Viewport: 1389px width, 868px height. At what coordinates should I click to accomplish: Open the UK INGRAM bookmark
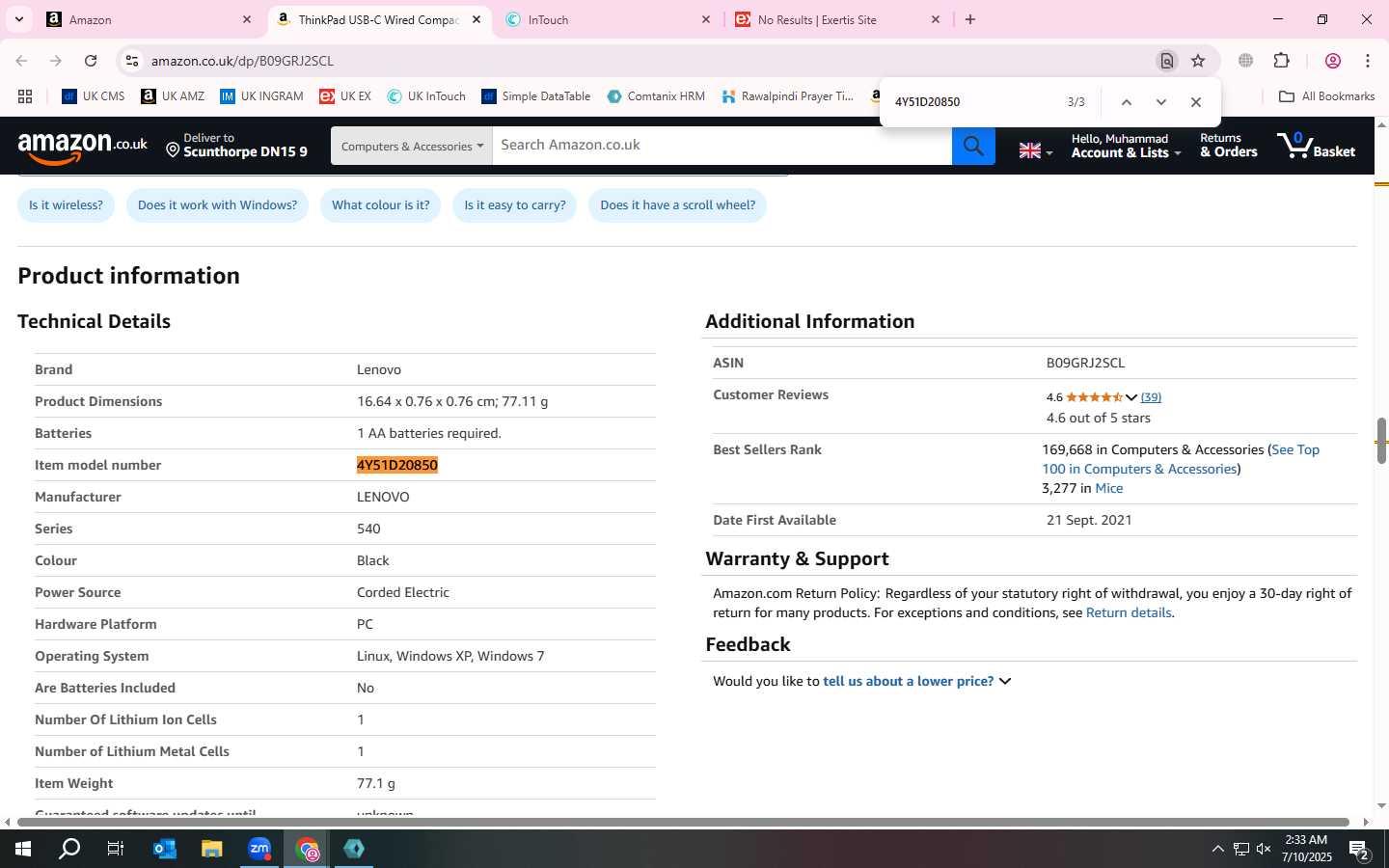(261, 96)
